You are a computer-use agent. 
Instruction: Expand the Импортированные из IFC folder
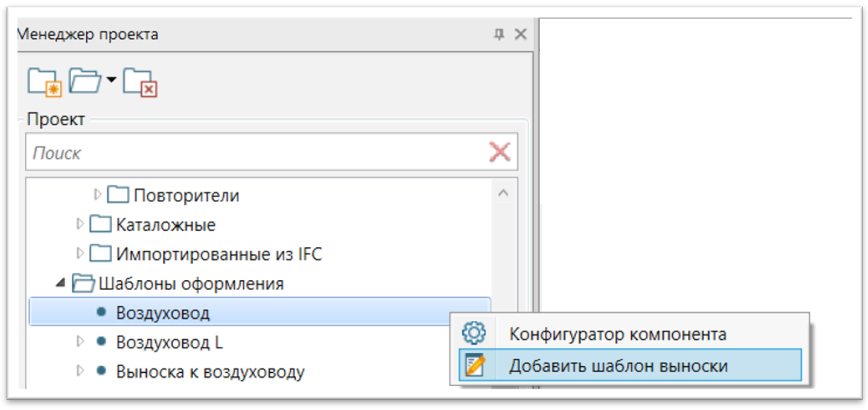click(80, 253)
